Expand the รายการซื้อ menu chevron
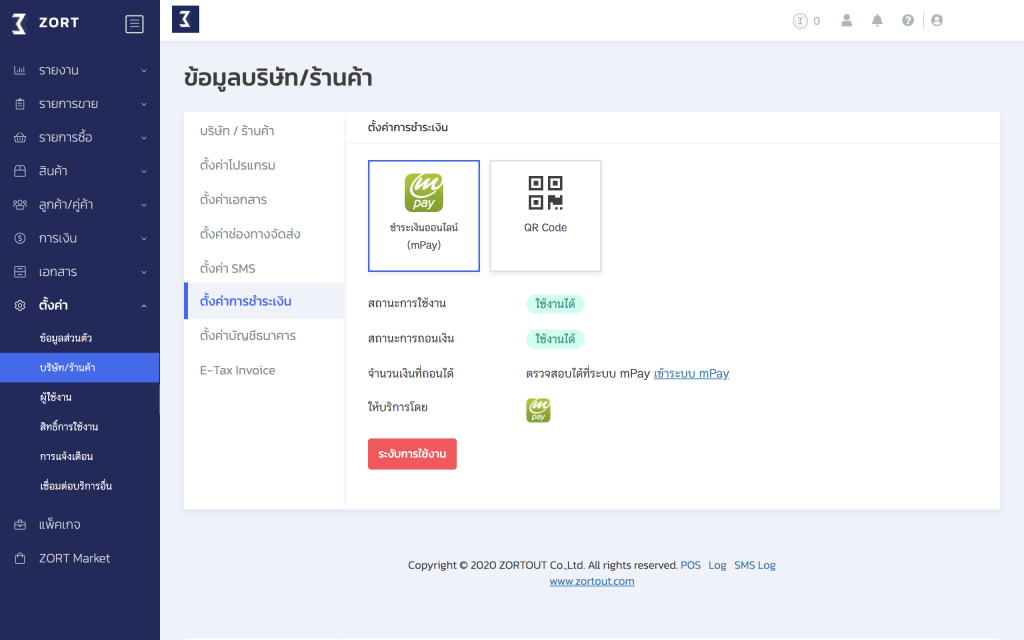The width and height of the screenshot is (1024, 640). pos(144,138)
